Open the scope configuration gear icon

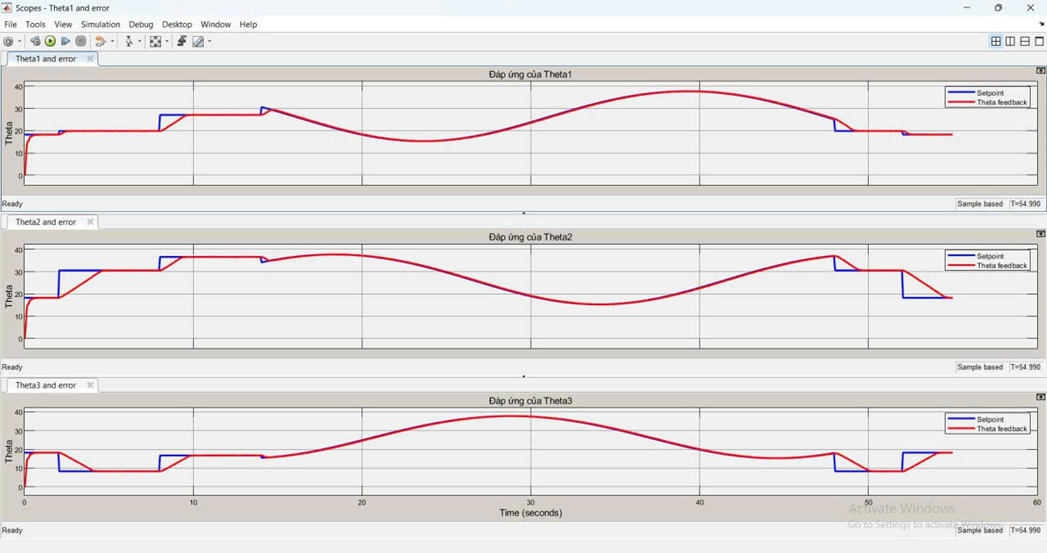click(x=8, y=42)
